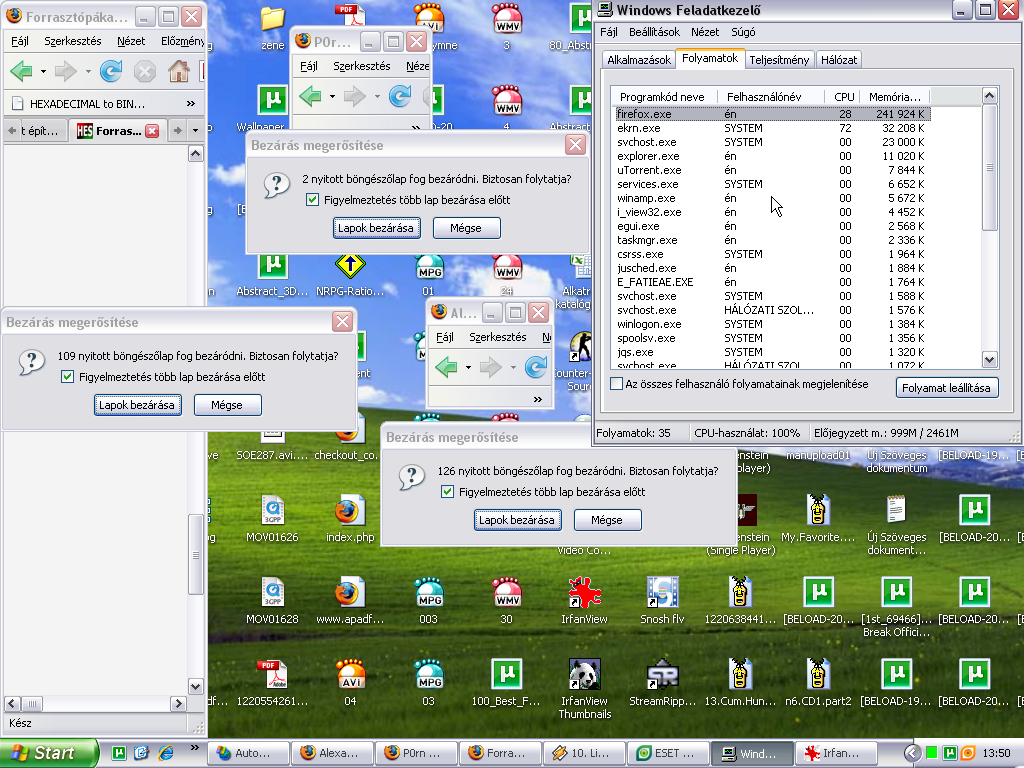Image resolution: width=1024 pixels, height=768 pixels.
Task: Open back-history dropdown in the Al... window
Action: [468, 368]
